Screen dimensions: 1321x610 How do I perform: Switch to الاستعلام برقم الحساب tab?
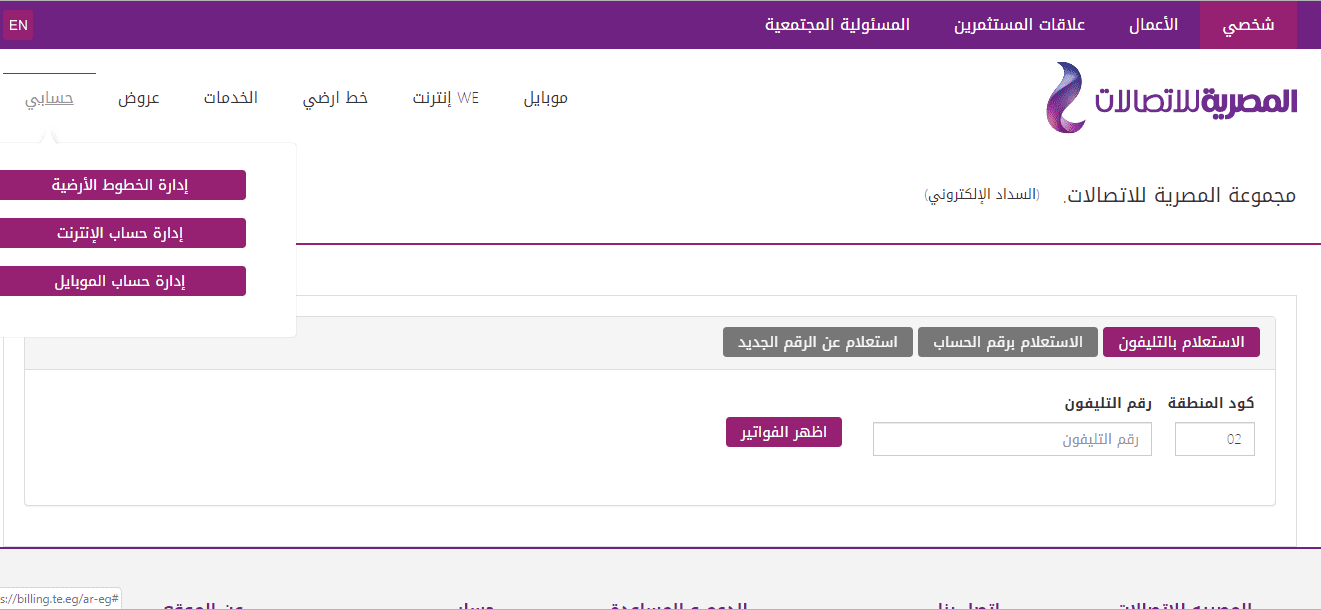pos(1007,342)
